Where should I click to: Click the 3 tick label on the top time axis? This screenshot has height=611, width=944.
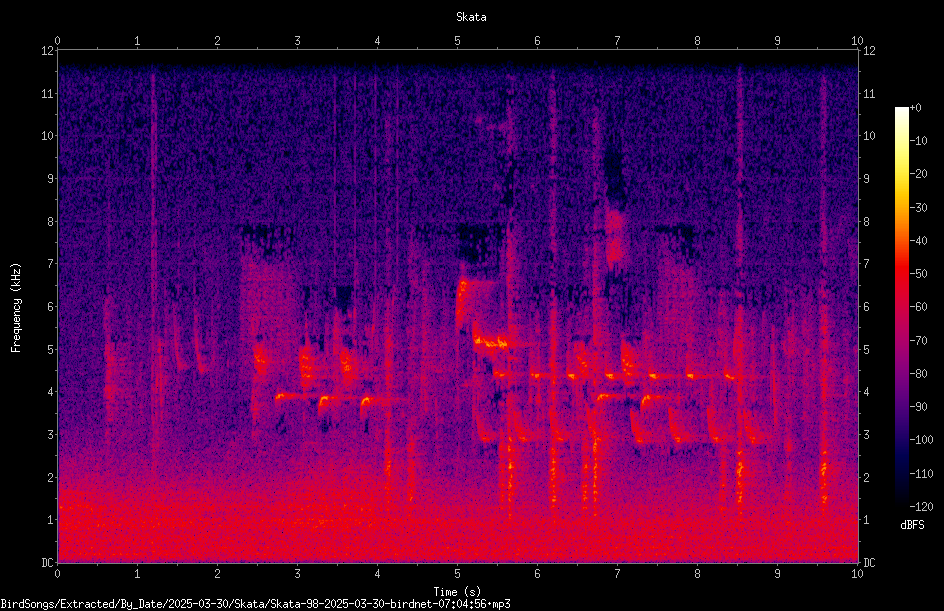[x=297, y=41]
